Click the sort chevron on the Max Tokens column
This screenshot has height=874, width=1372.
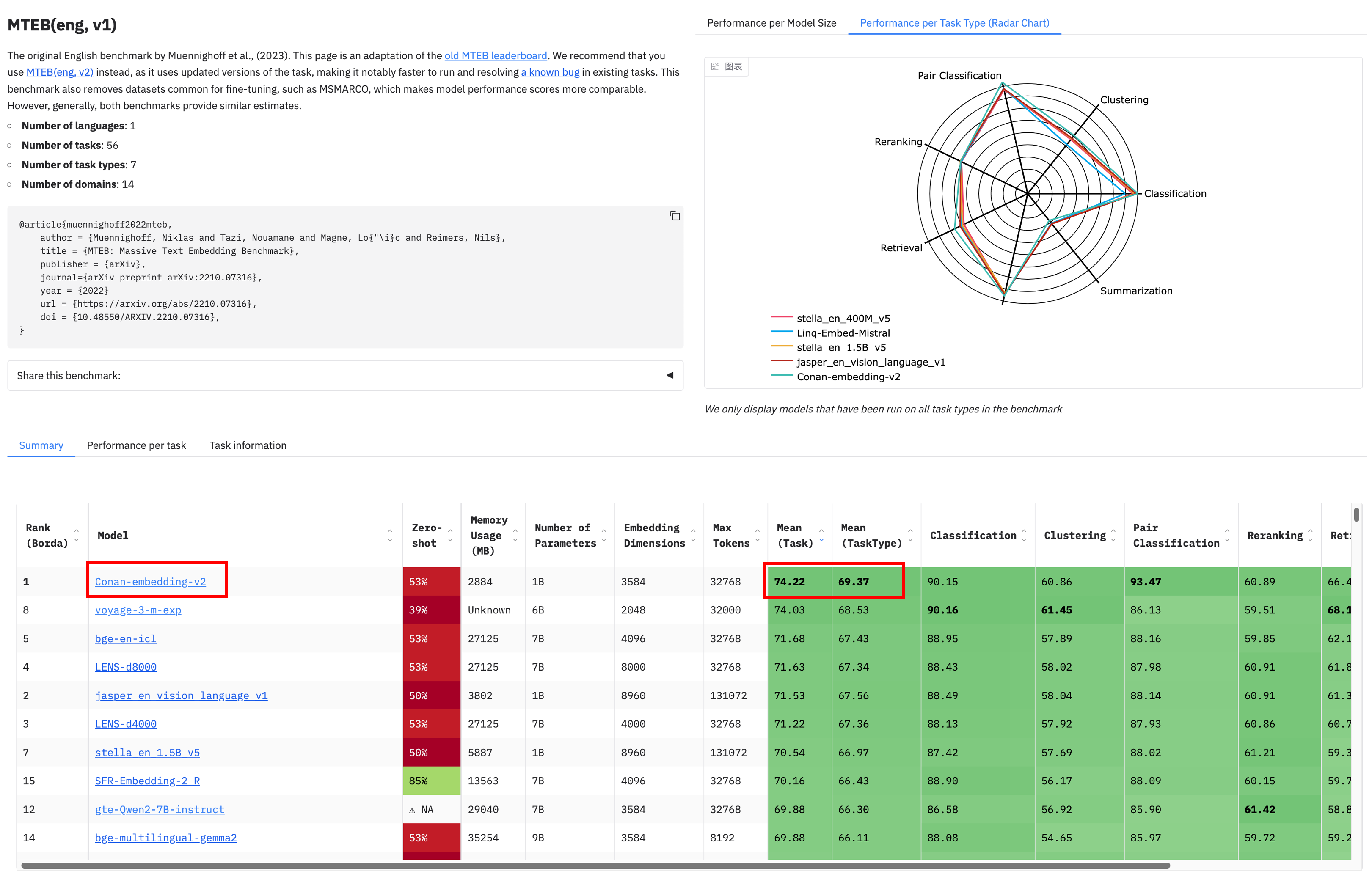click(757, 535)
